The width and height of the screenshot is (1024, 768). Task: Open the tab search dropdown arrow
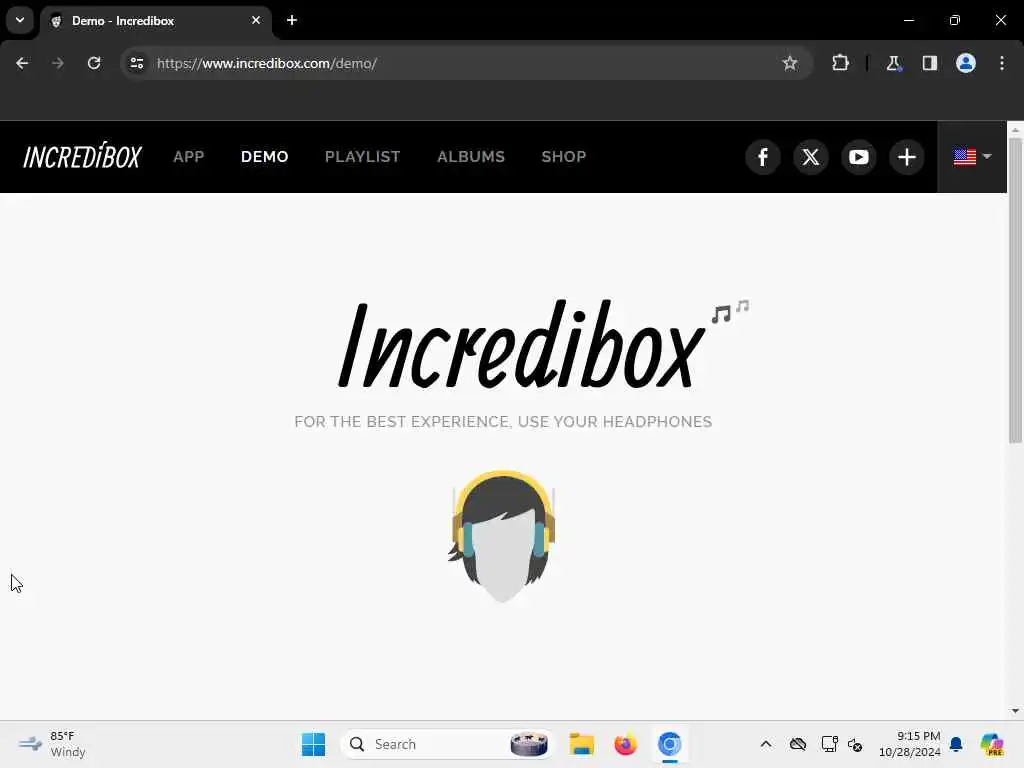point(20,20)
